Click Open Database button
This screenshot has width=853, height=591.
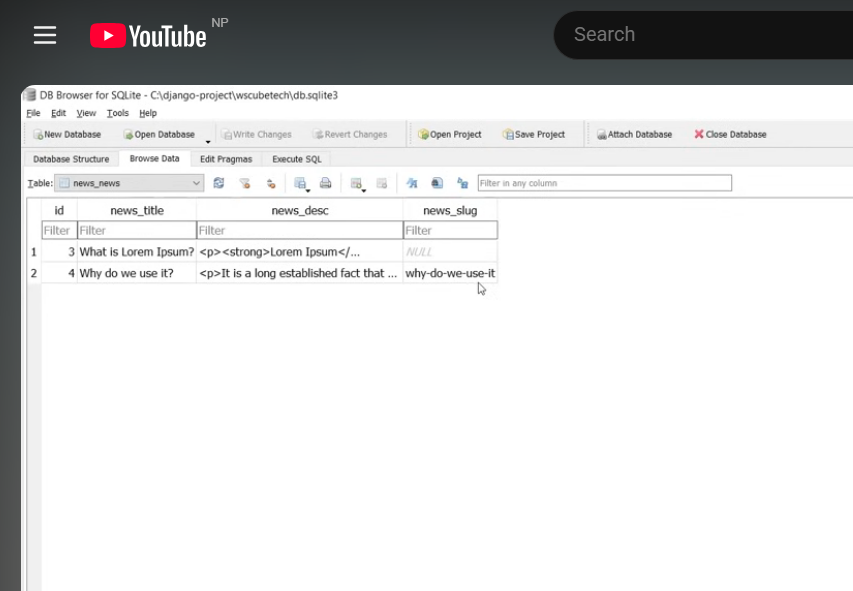tap(159, 134)
